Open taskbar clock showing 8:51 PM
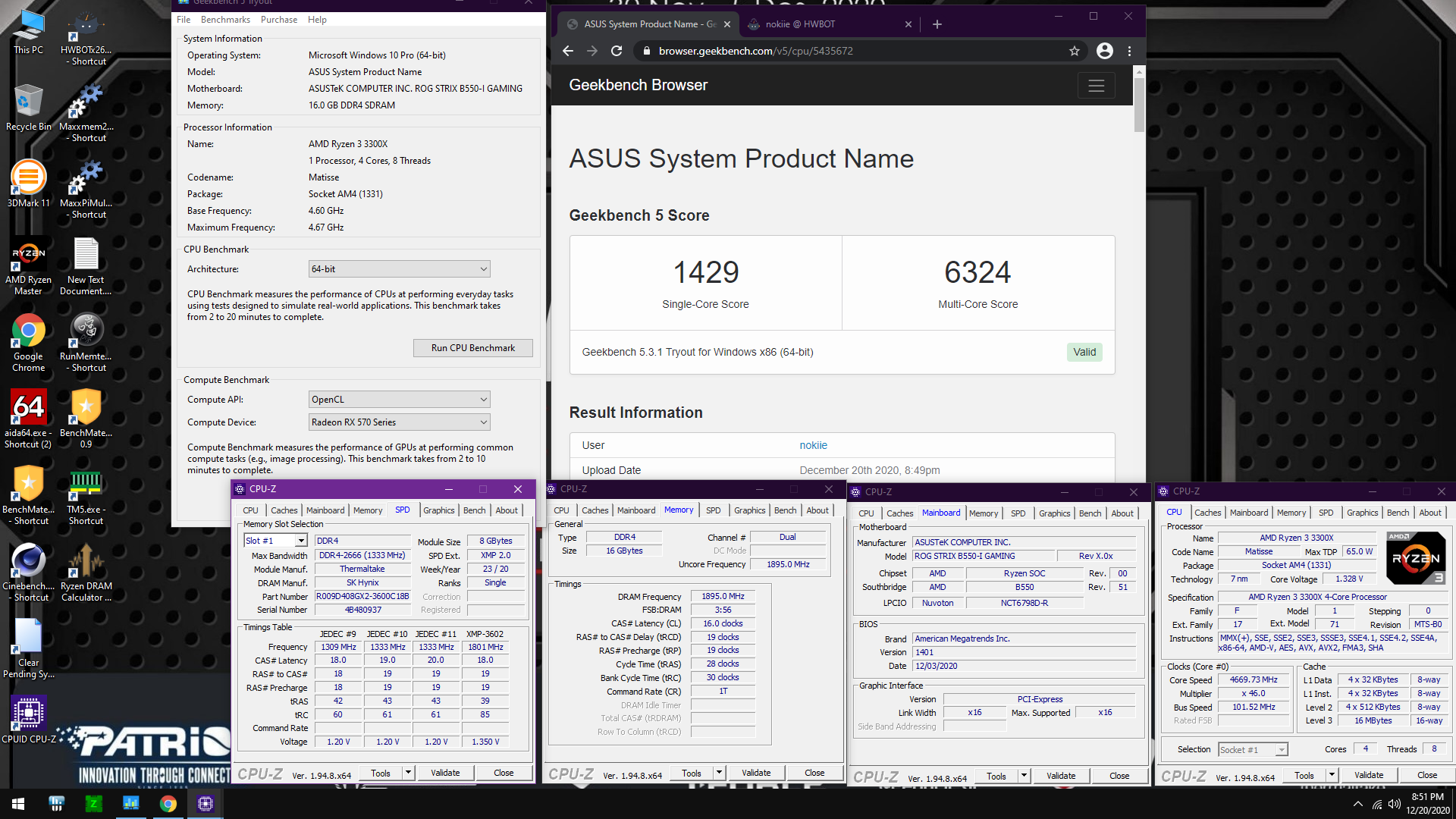The height and width of the screenshot is (819, 1456). [x=1428, y=804]
